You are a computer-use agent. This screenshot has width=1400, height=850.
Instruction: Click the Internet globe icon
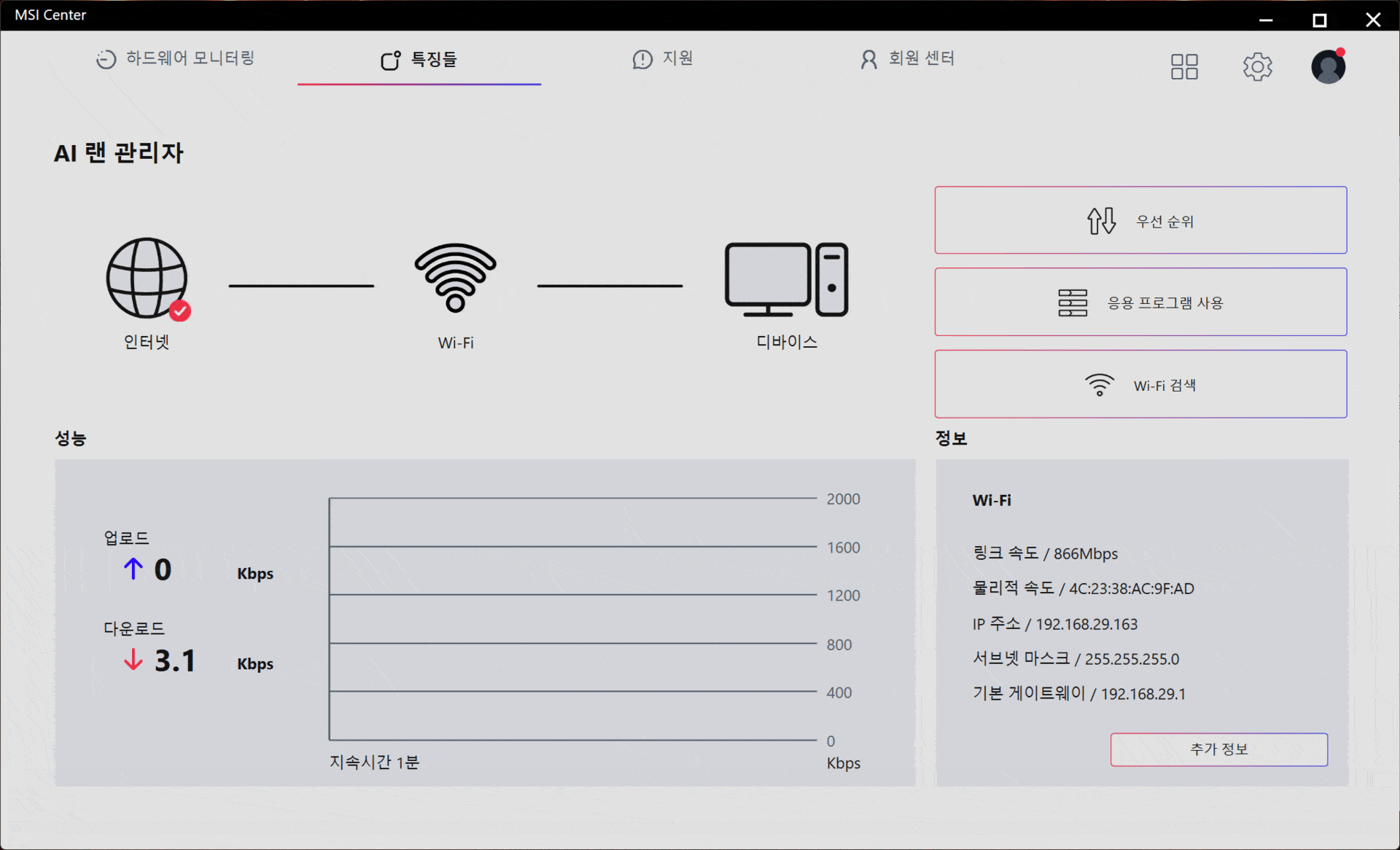[x=146, y=278]
